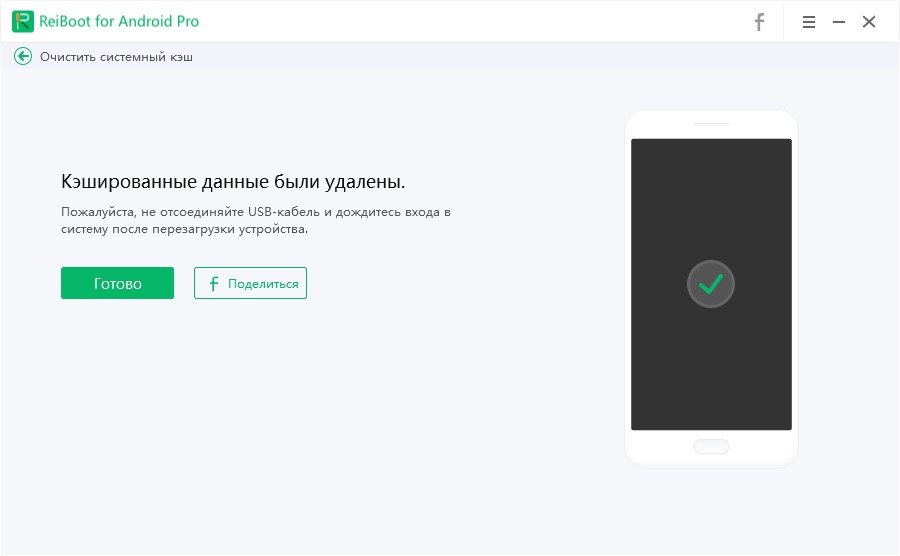The height and width of the screenshot is (556, 900).
Task: Click the phone home button graphic
Action: [x=711, y=446]
